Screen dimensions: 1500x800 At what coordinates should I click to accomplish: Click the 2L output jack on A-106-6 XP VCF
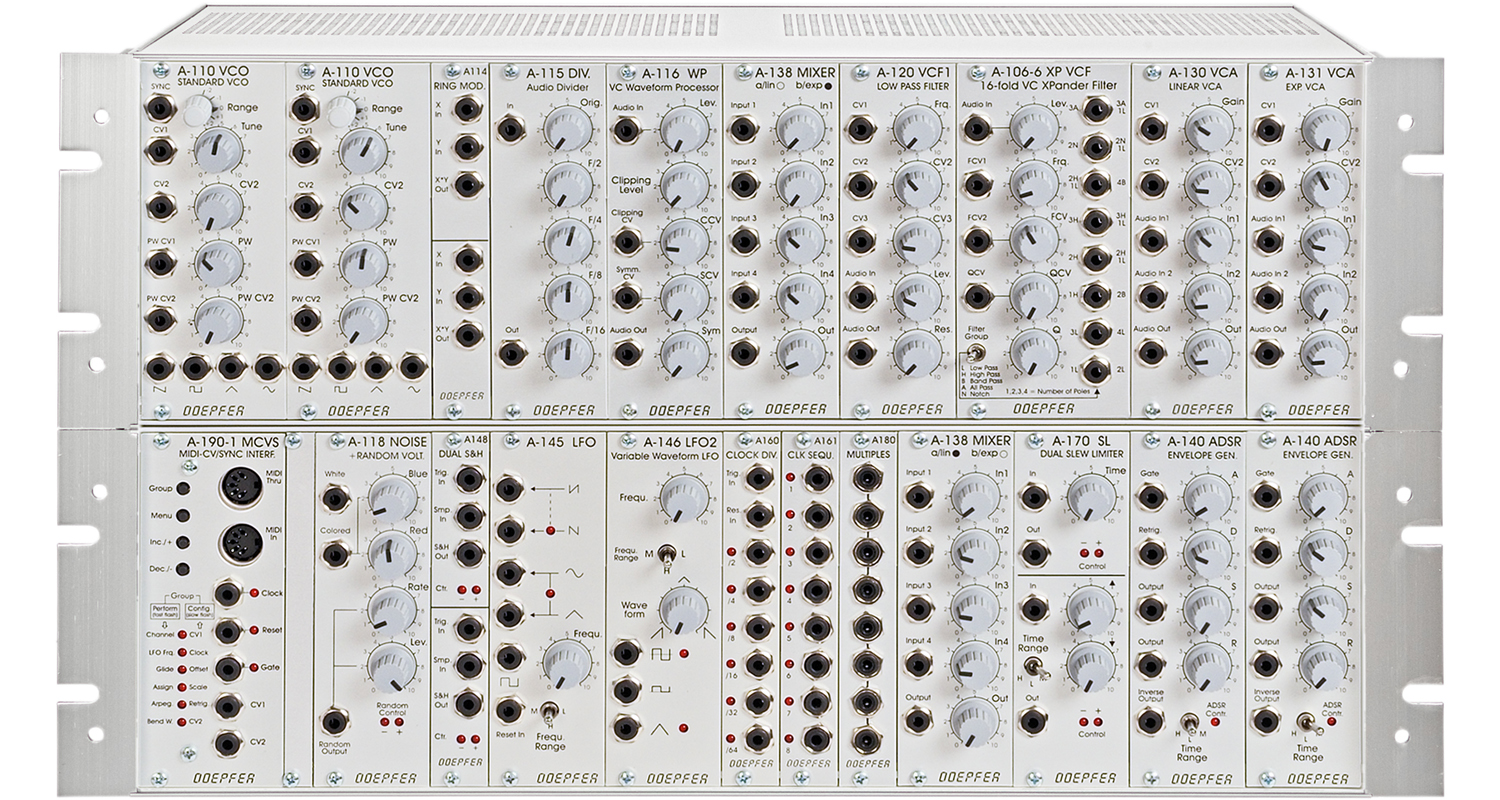click(x=1096, y=370)
